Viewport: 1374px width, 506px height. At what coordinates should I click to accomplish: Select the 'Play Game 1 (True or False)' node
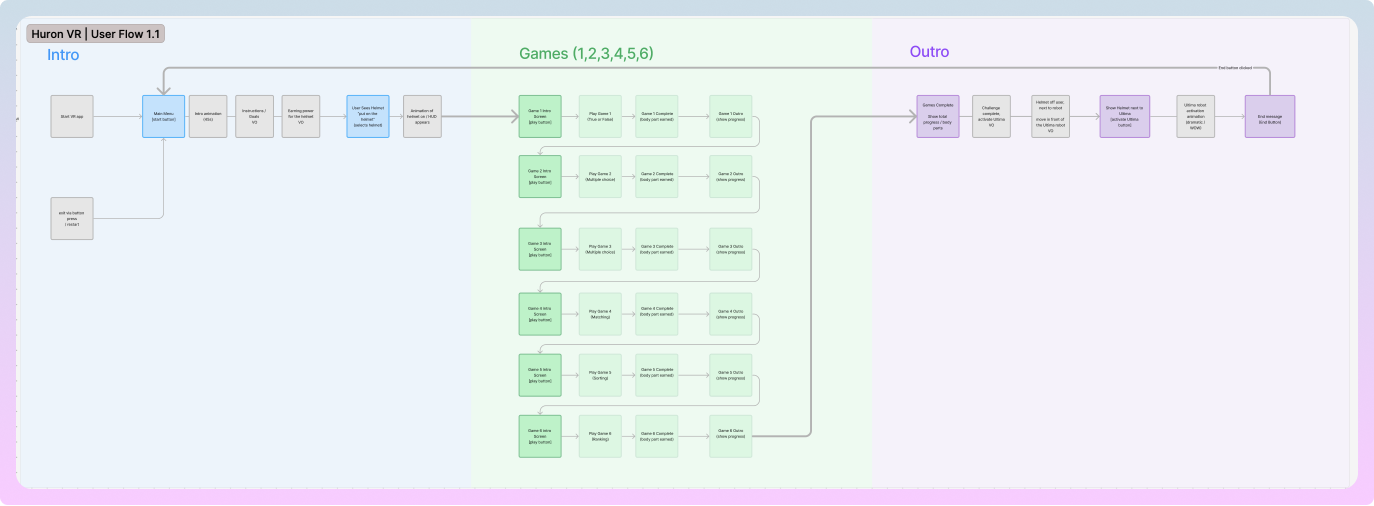pyautogui.click(x=600, y=116)
